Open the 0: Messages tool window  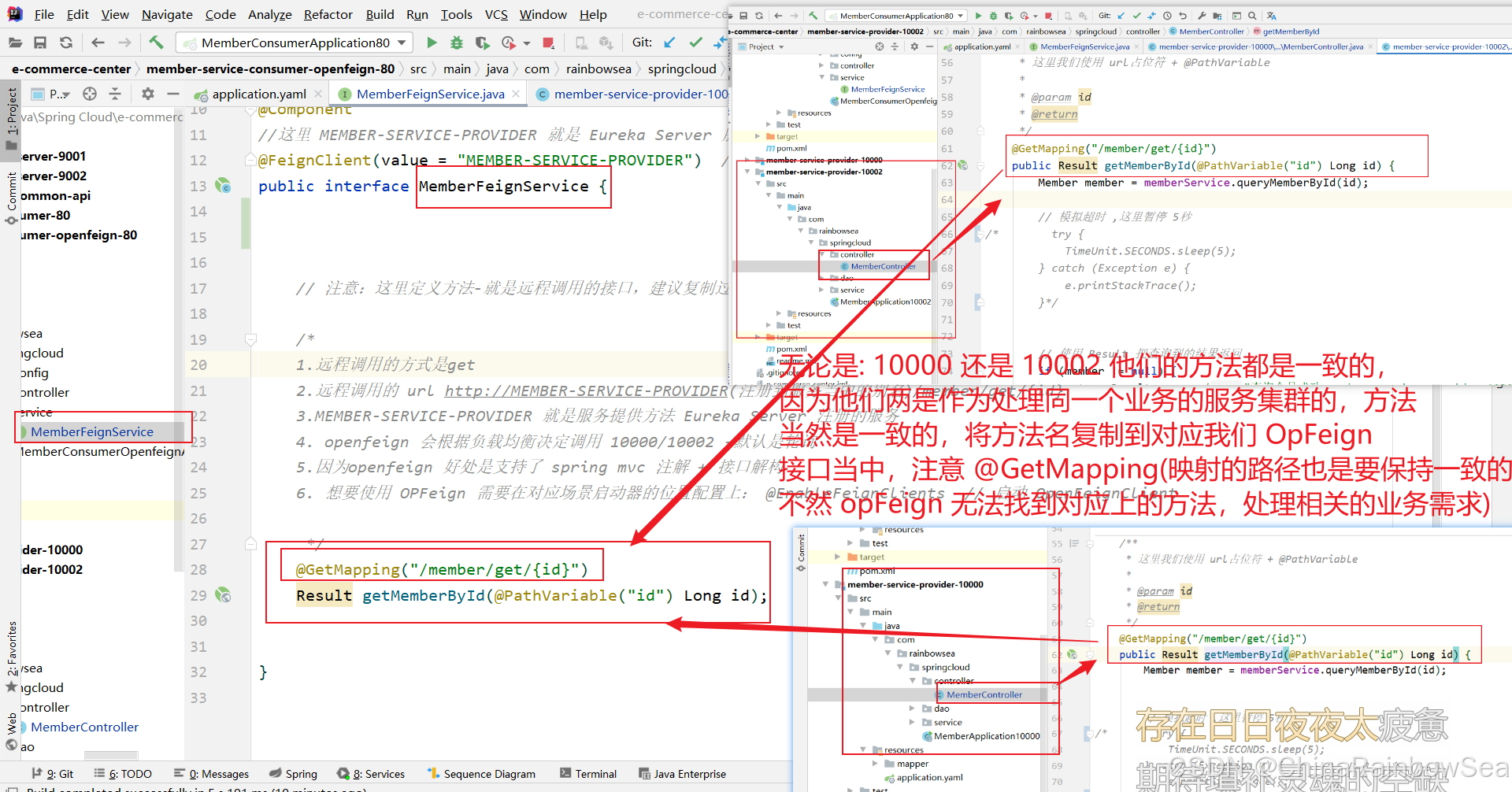(x=211, y=774)
